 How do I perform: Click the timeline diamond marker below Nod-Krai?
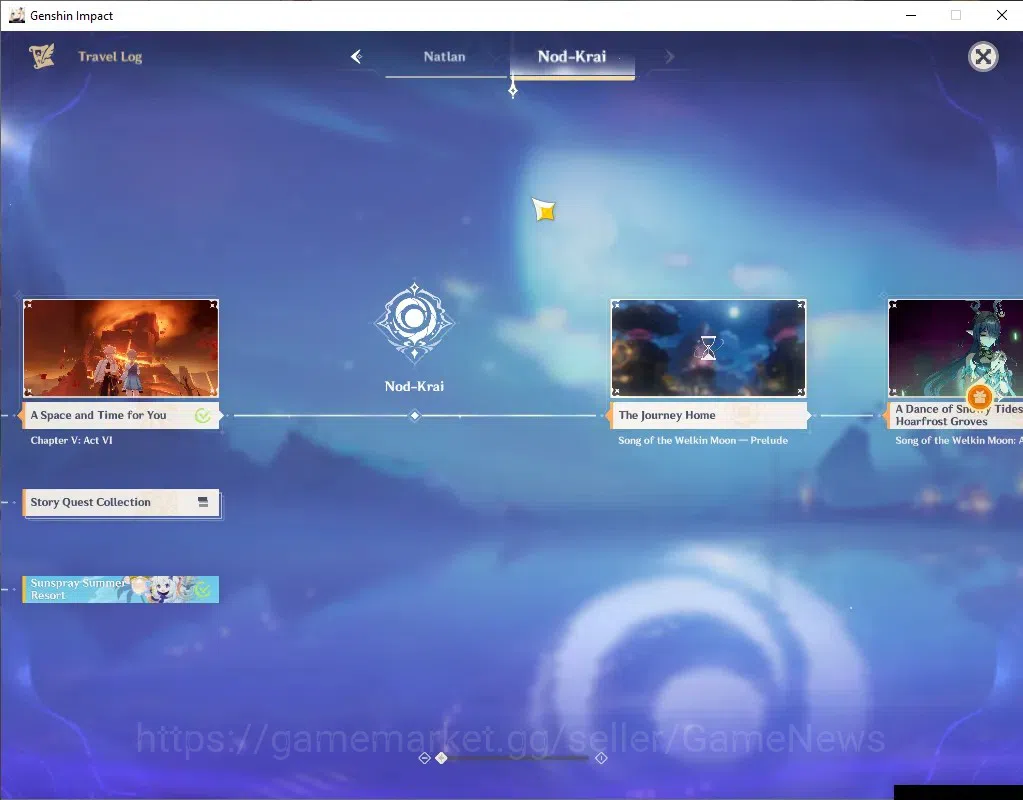[415, 416]
